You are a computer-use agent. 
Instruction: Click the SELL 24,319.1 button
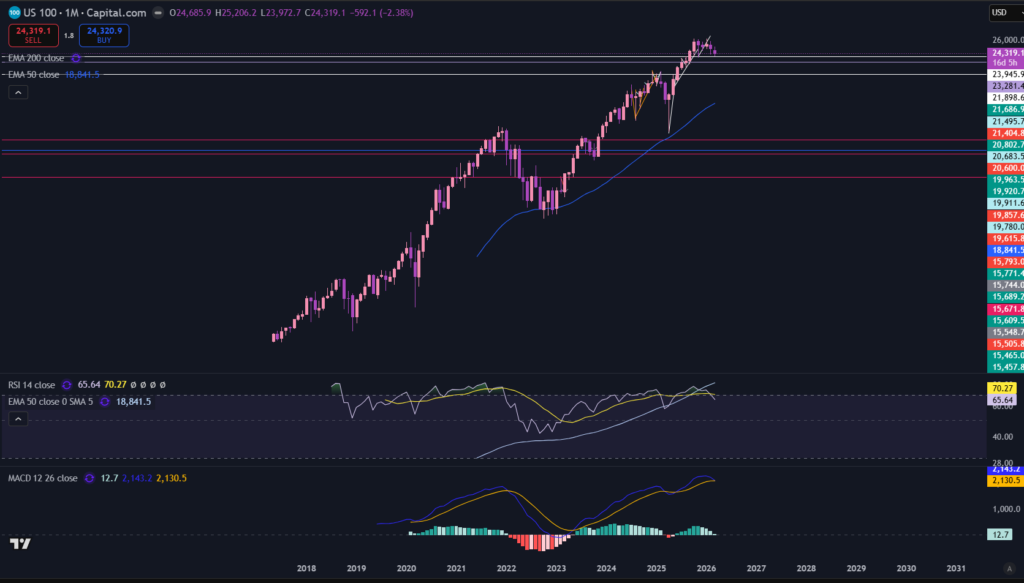pos(33,35)
